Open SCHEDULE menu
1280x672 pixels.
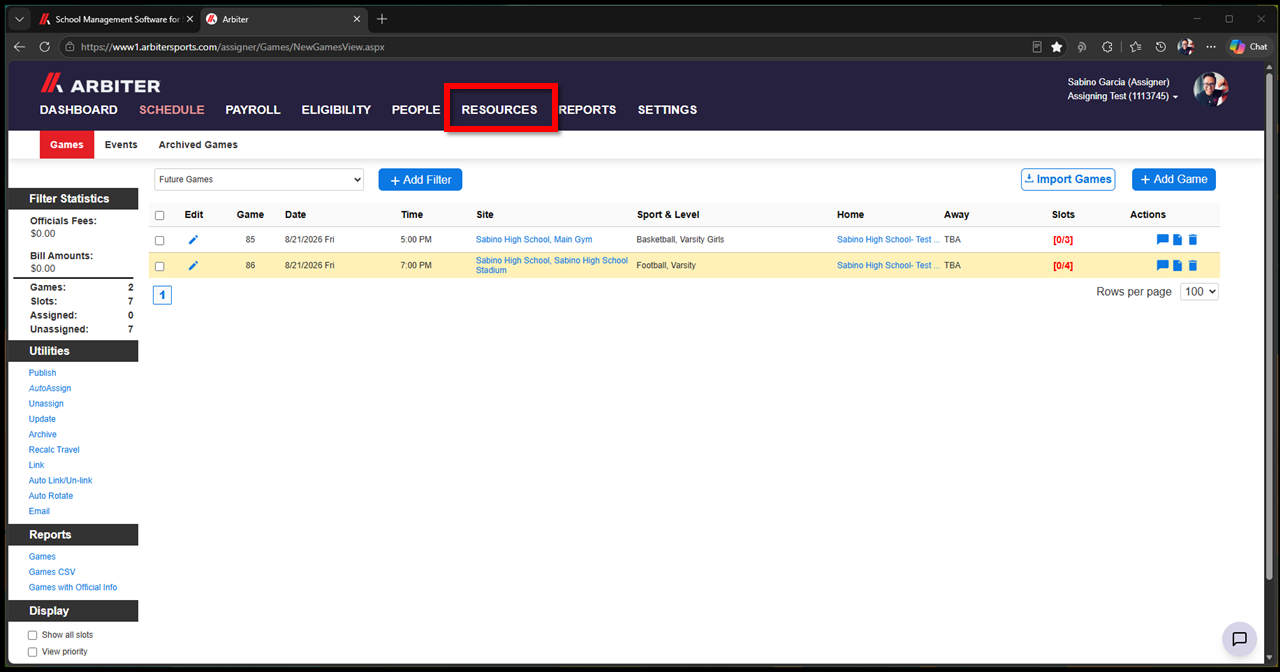coord(172,110)
